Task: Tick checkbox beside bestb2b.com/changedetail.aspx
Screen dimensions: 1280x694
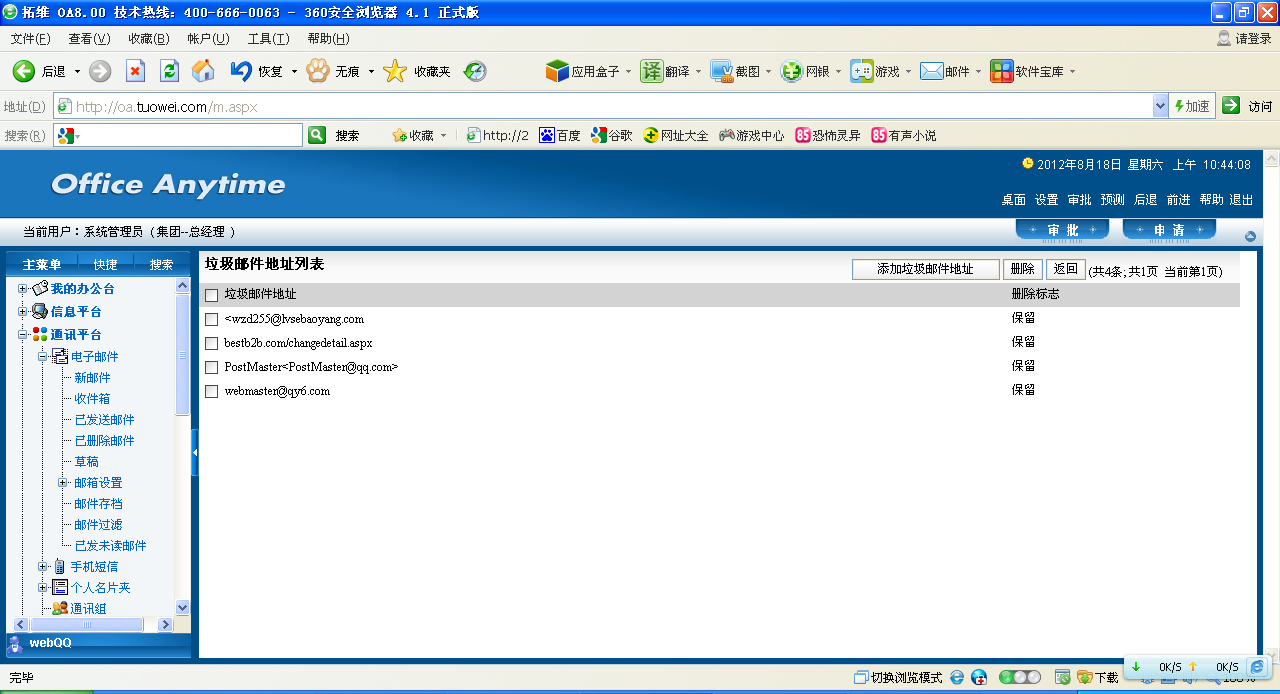Action: (x=211, y=344)
